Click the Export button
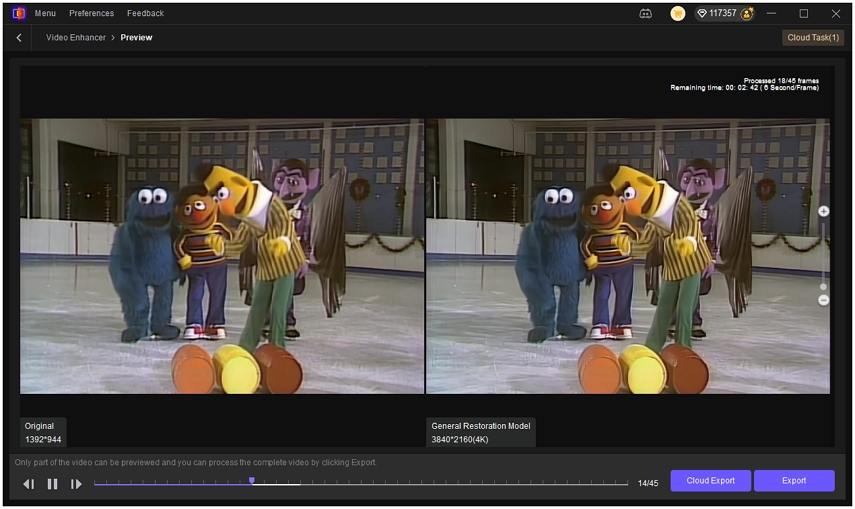855x509 pixels. coord(794,481)
